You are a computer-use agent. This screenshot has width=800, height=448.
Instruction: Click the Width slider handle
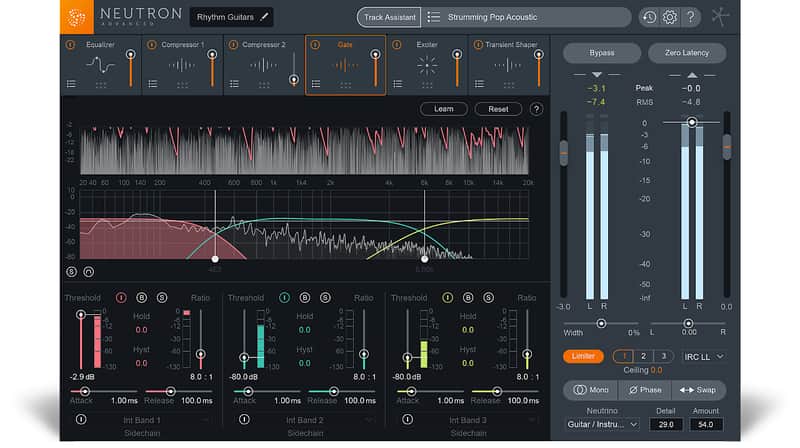(x=601, y=323)
